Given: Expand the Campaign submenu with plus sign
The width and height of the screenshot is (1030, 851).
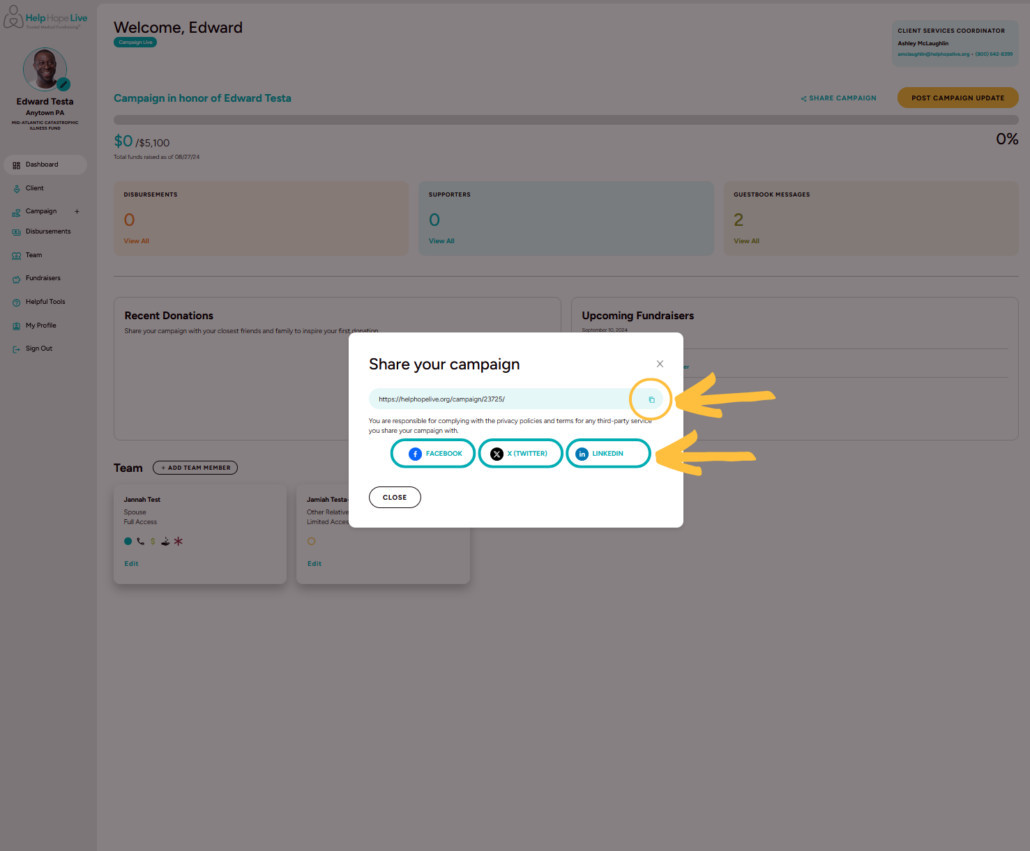Looking at the screenshot, I should pyautogui.click(x=77, y=211).
